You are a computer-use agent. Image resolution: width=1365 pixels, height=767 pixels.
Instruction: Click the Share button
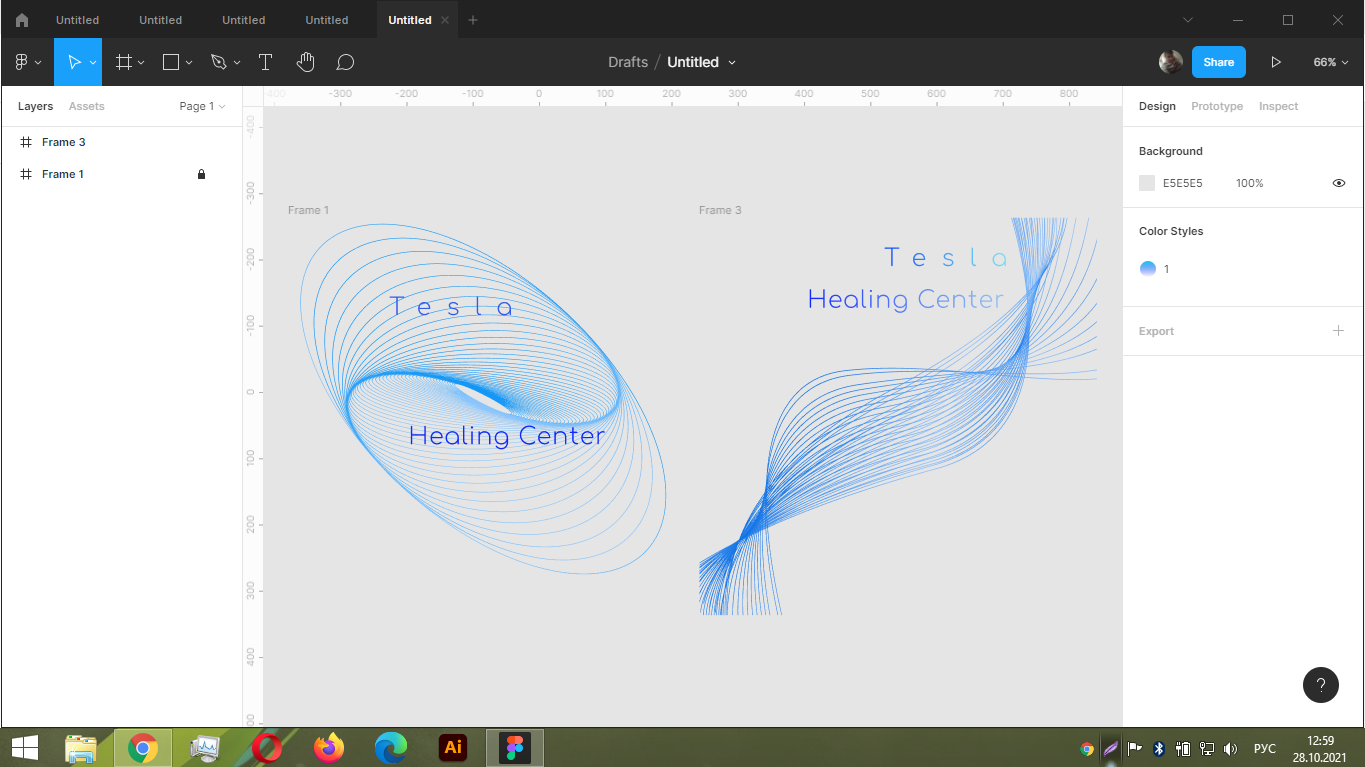pyautogui.click(x=1219, y=62)
